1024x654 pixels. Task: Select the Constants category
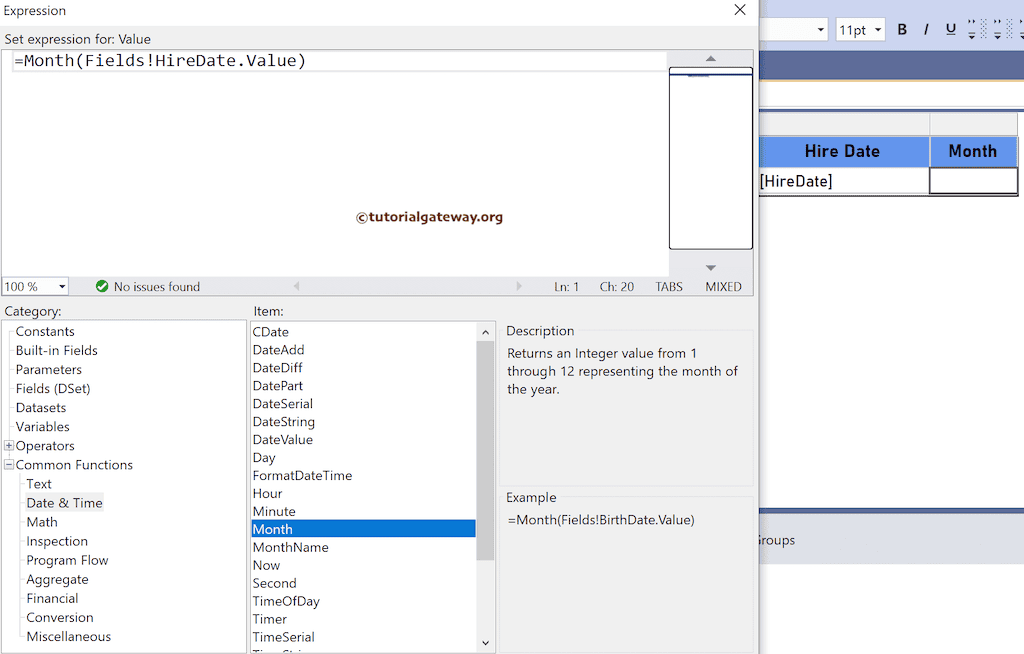tap(45, 331)
